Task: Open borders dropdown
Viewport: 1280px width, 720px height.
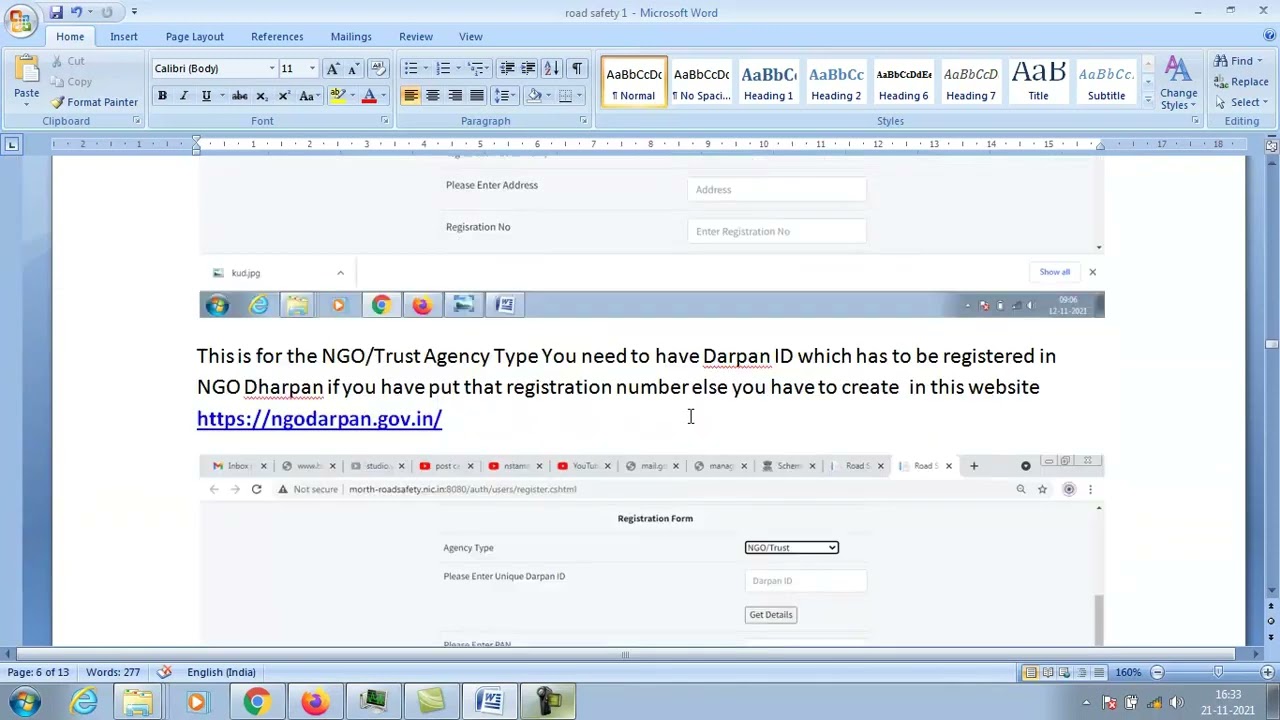Action: tap(580, 96)
